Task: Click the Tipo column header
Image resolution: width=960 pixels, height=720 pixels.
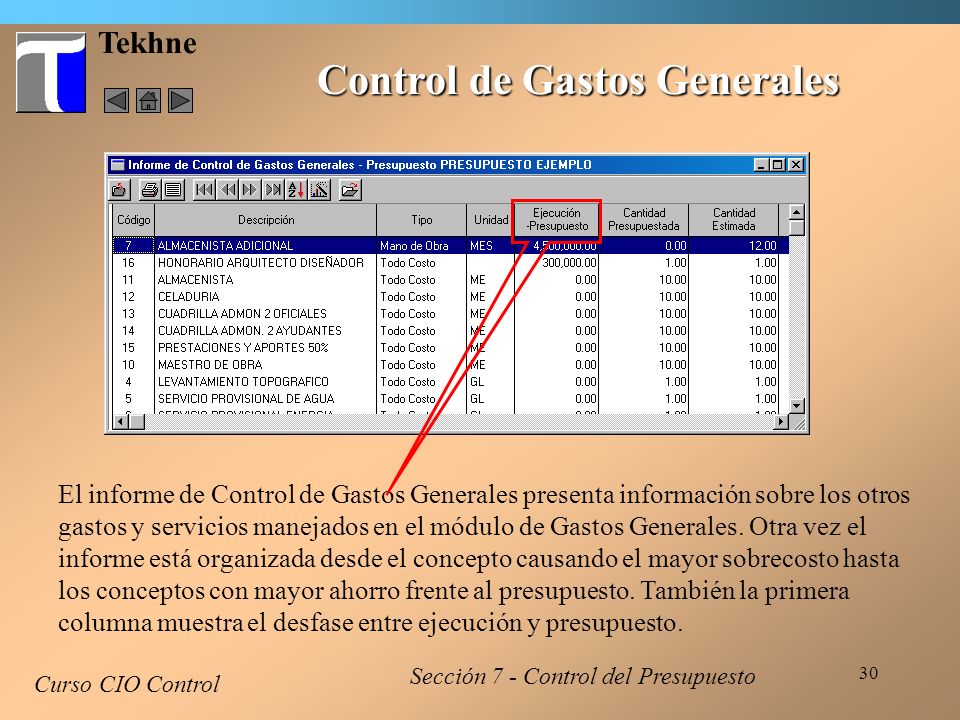Action: tap(422, 220)
